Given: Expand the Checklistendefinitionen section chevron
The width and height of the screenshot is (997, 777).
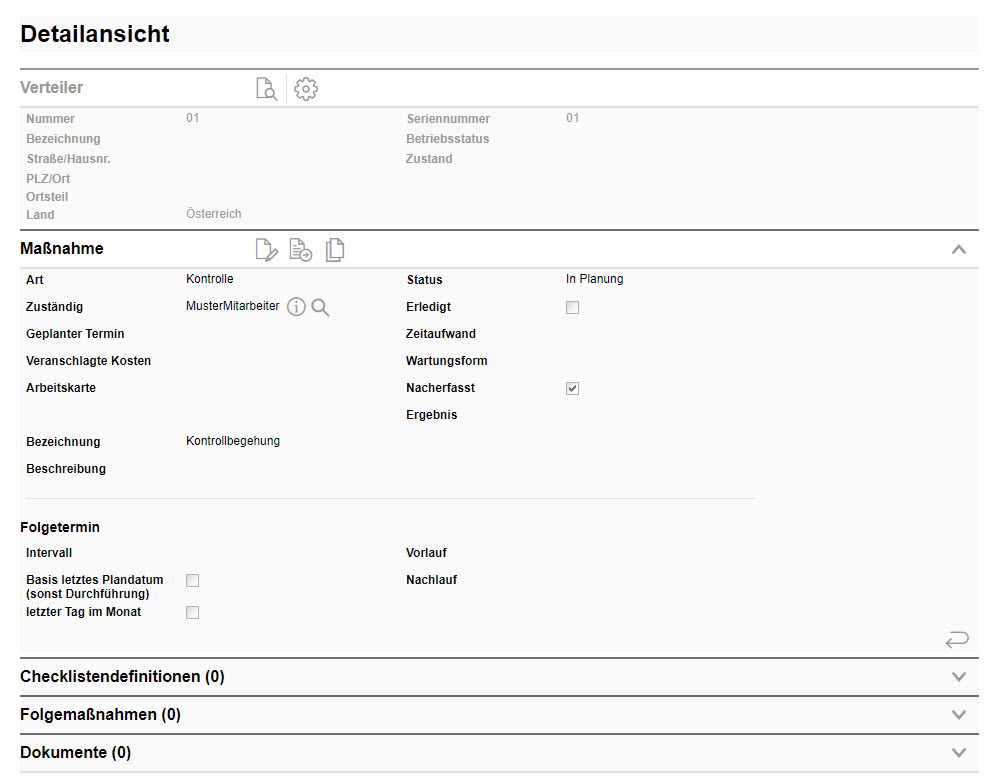Looking at the screenshot, I should (958, 677).
